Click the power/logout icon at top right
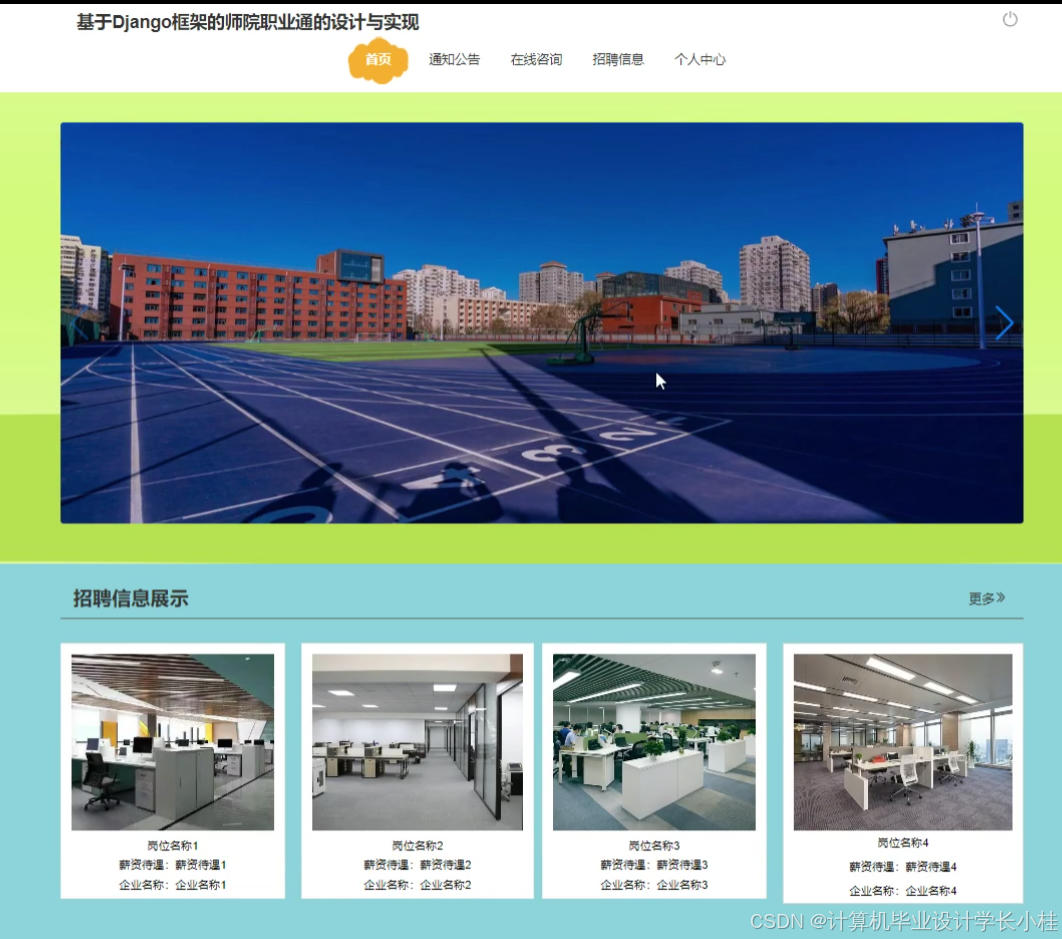 (x=1010, y=17)
